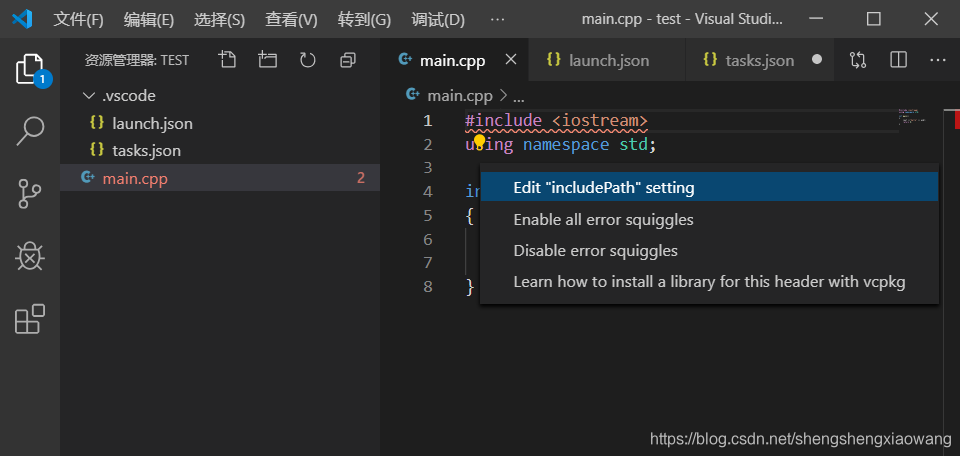961x458 pixels.
Task: Open the 转到(G) menu
Action: 364,20
